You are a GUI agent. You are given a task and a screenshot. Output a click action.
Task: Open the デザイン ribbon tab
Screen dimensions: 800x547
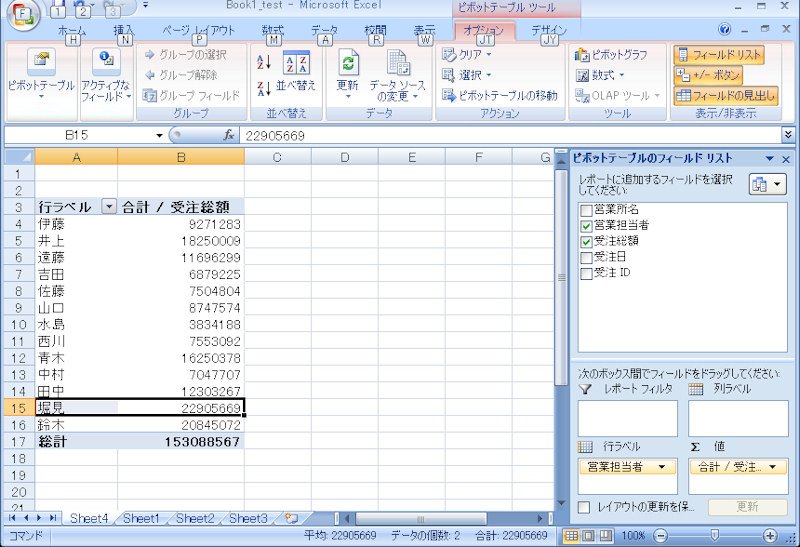549,31
